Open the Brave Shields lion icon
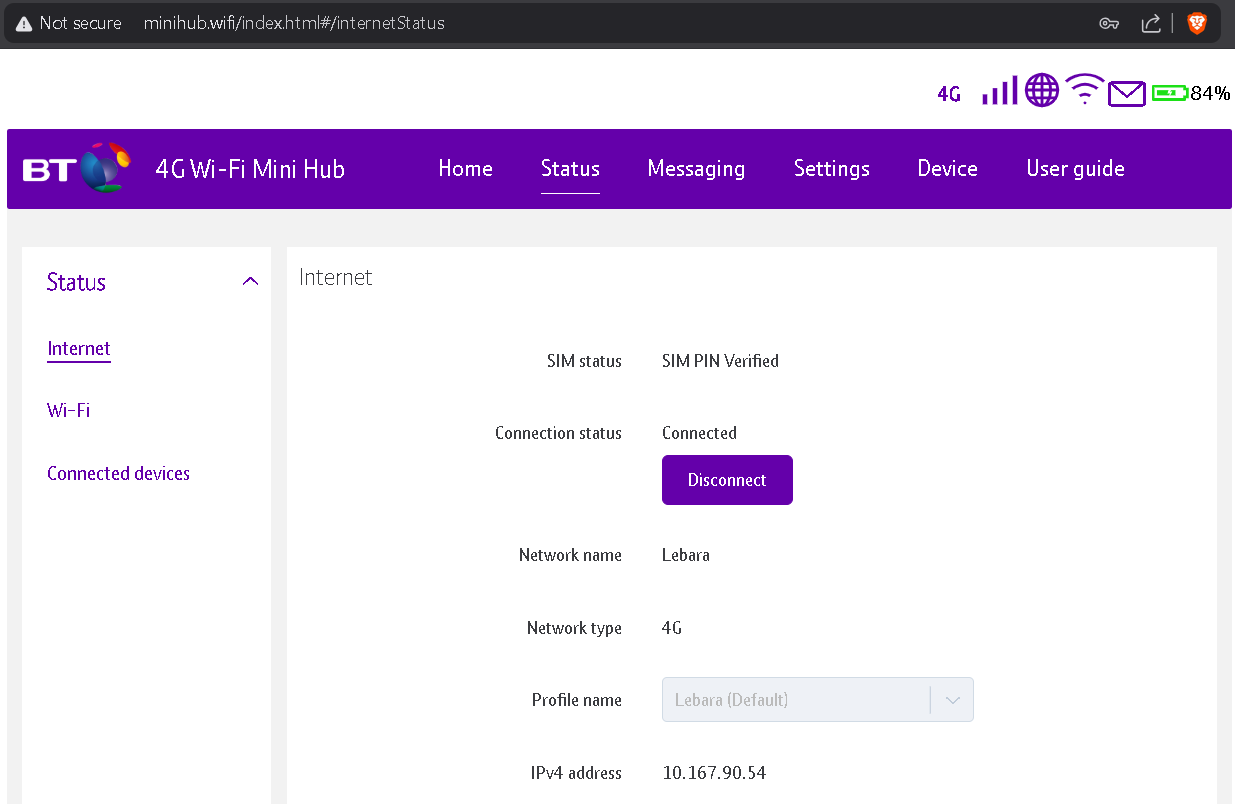Screen dimensions: 1235x804 click(1196, 23)
